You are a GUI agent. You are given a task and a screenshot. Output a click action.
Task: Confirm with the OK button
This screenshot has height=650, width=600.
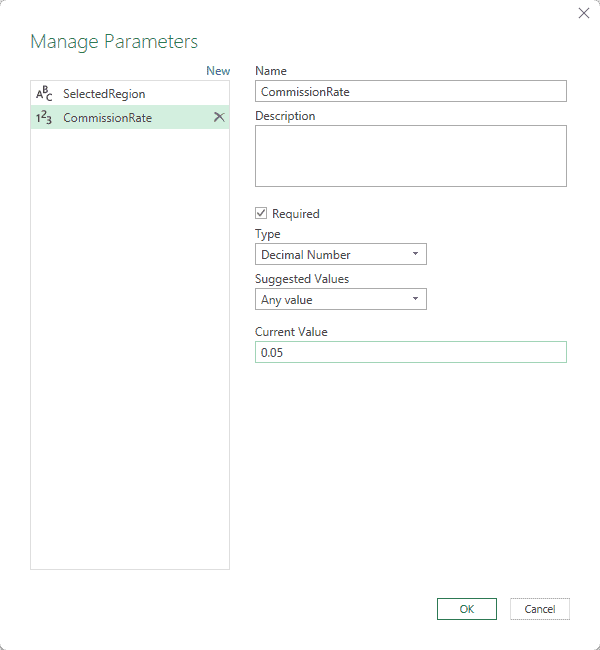pyautogui.click(x=466, y=609)
